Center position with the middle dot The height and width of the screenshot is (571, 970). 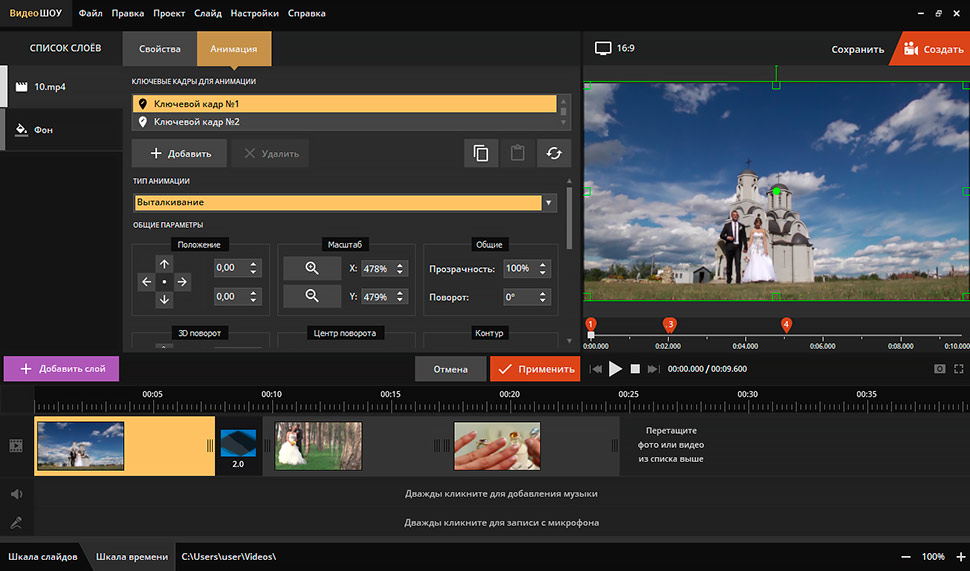164,282
